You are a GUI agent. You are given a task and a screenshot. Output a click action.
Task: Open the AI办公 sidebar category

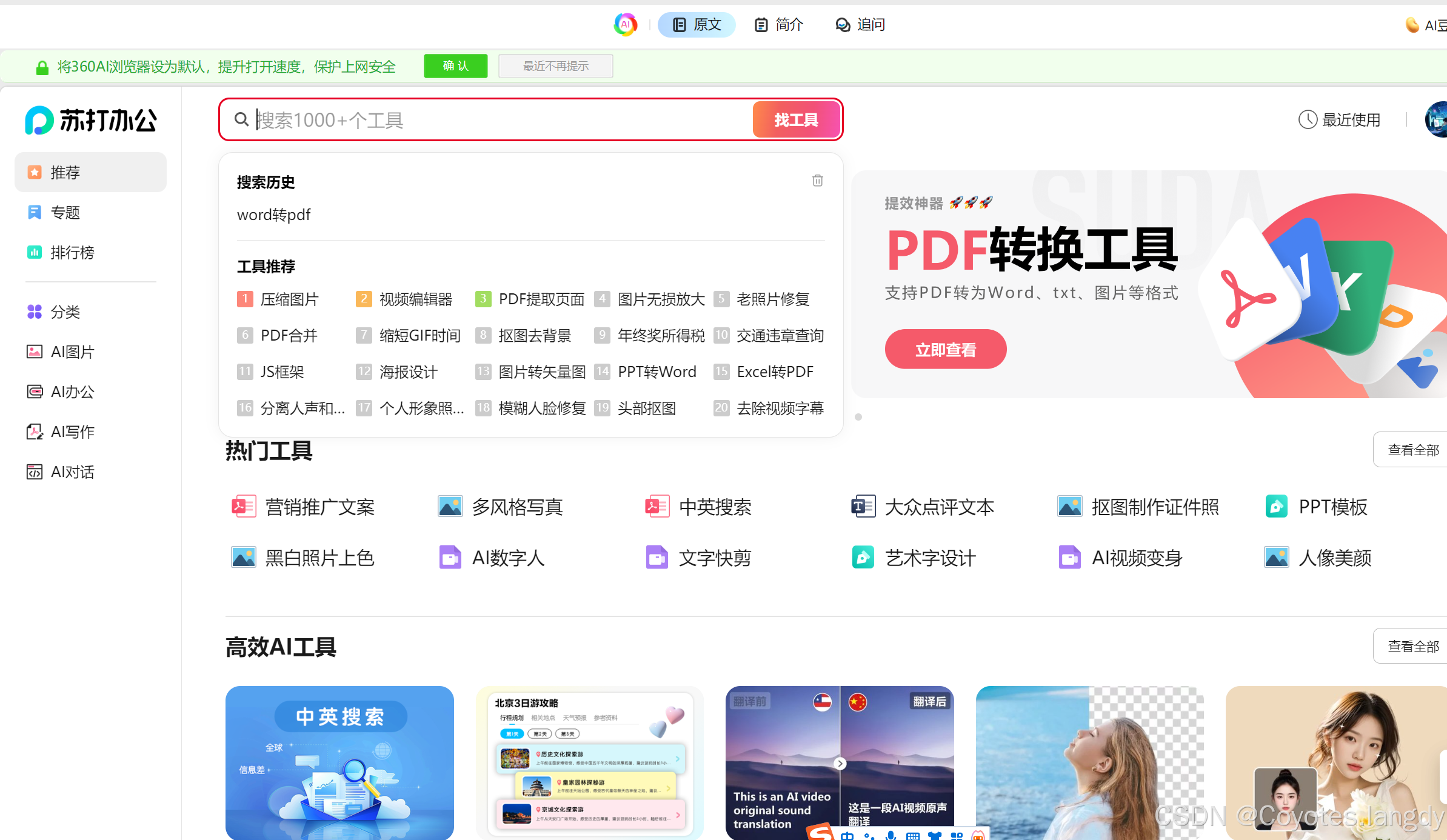point(72,392)
